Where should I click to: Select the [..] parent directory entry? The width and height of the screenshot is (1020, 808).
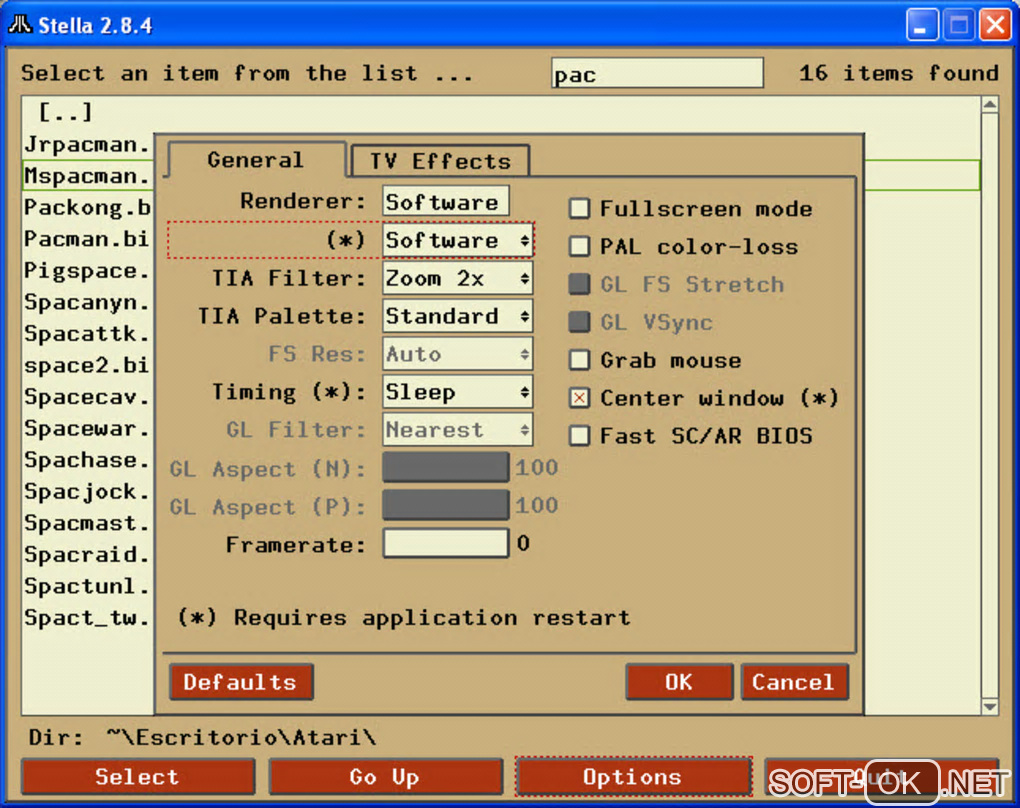[65, 112]
